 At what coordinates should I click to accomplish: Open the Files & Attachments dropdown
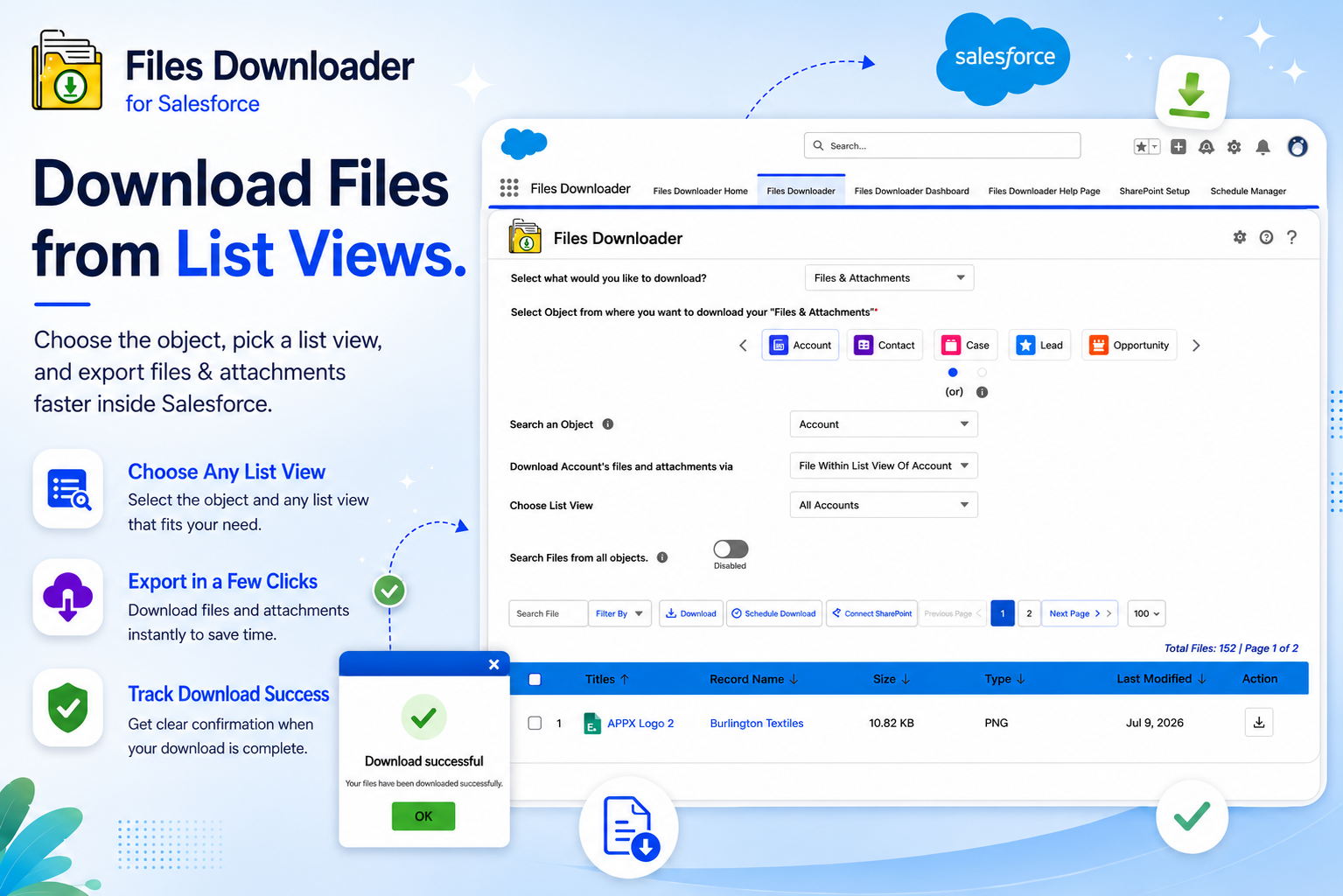point(889,278)
